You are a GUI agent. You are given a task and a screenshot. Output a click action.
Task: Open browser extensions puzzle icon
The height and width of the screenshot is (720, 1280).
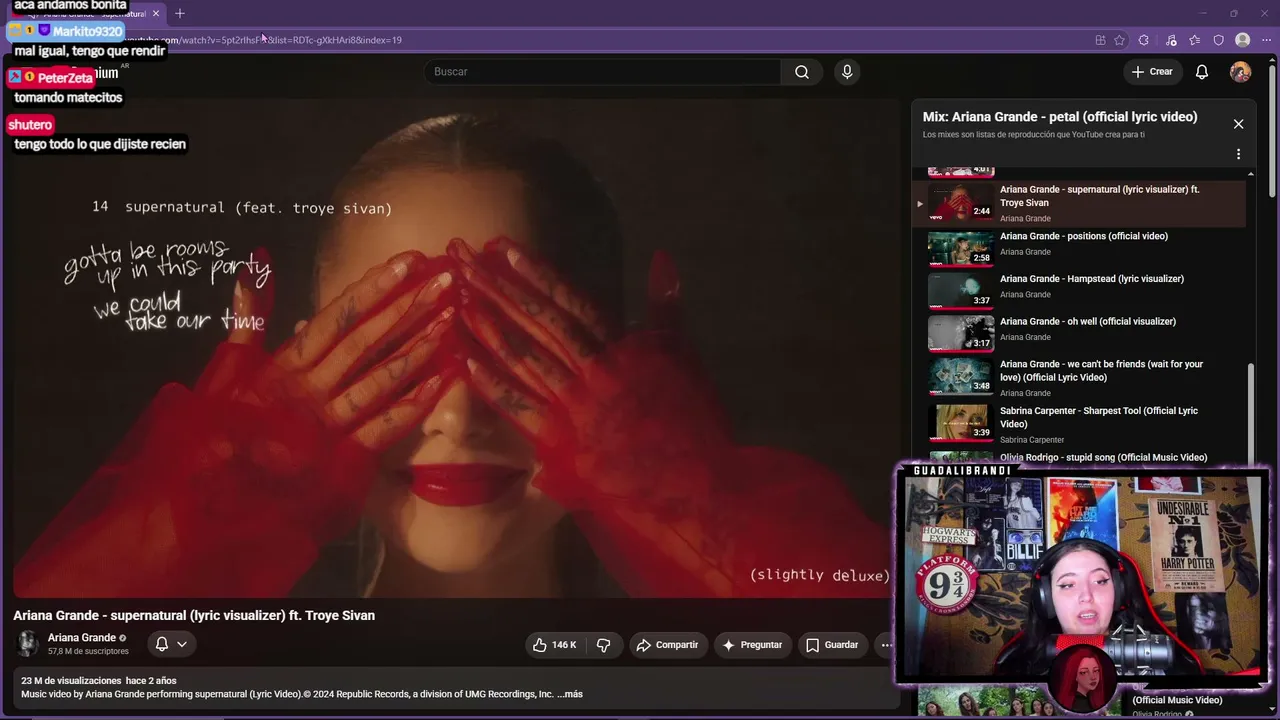point(1144,40)
